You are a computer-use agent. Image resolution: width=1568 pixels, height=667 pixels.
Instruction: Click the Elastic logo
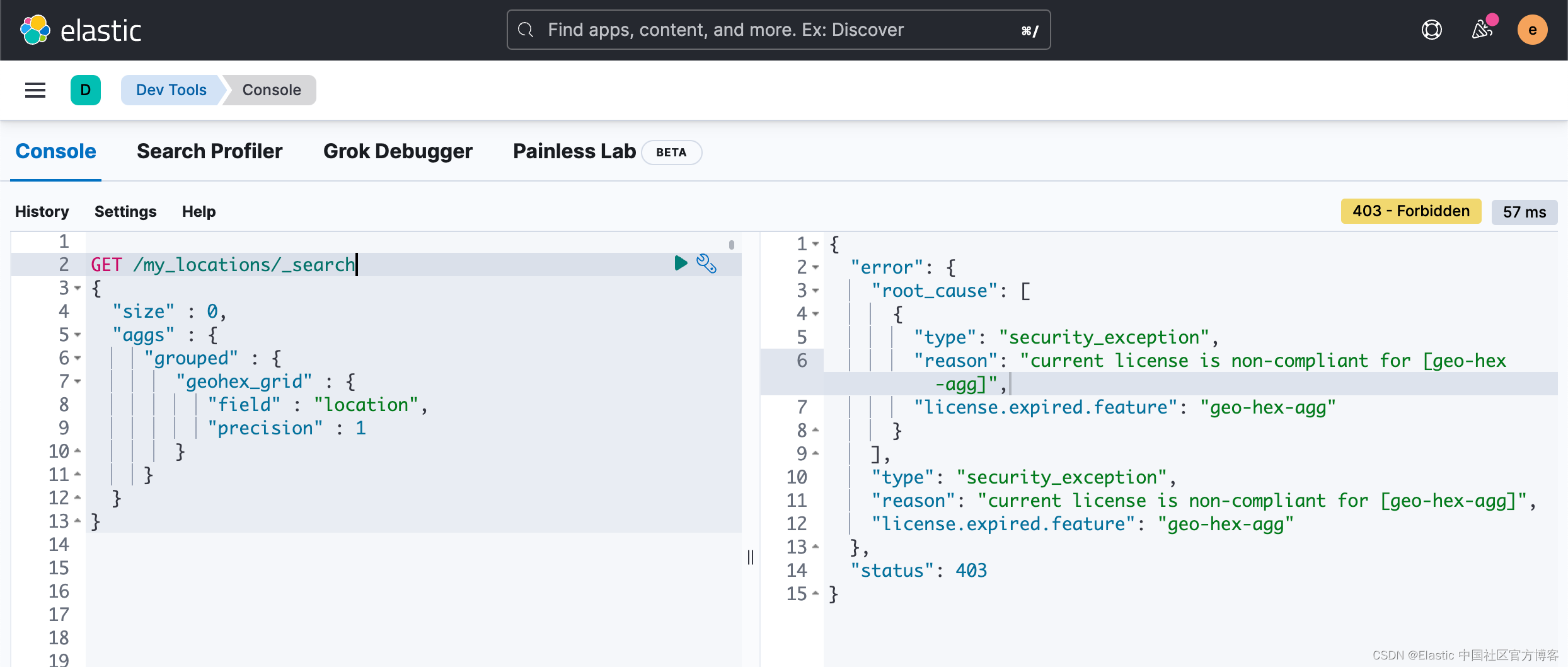coord(81,30)
